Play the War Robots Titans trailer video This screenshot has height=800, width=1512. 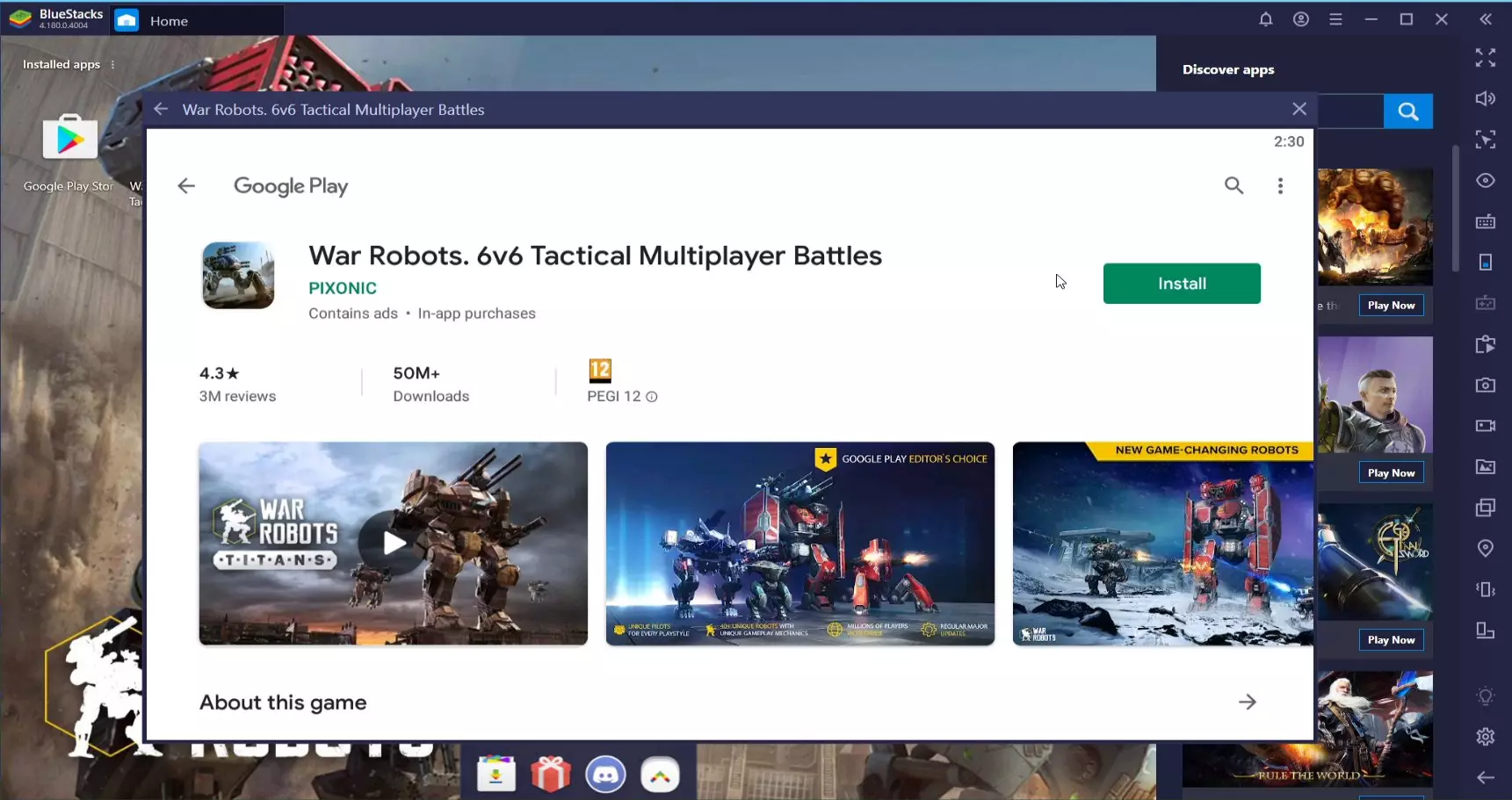(394, 544)
